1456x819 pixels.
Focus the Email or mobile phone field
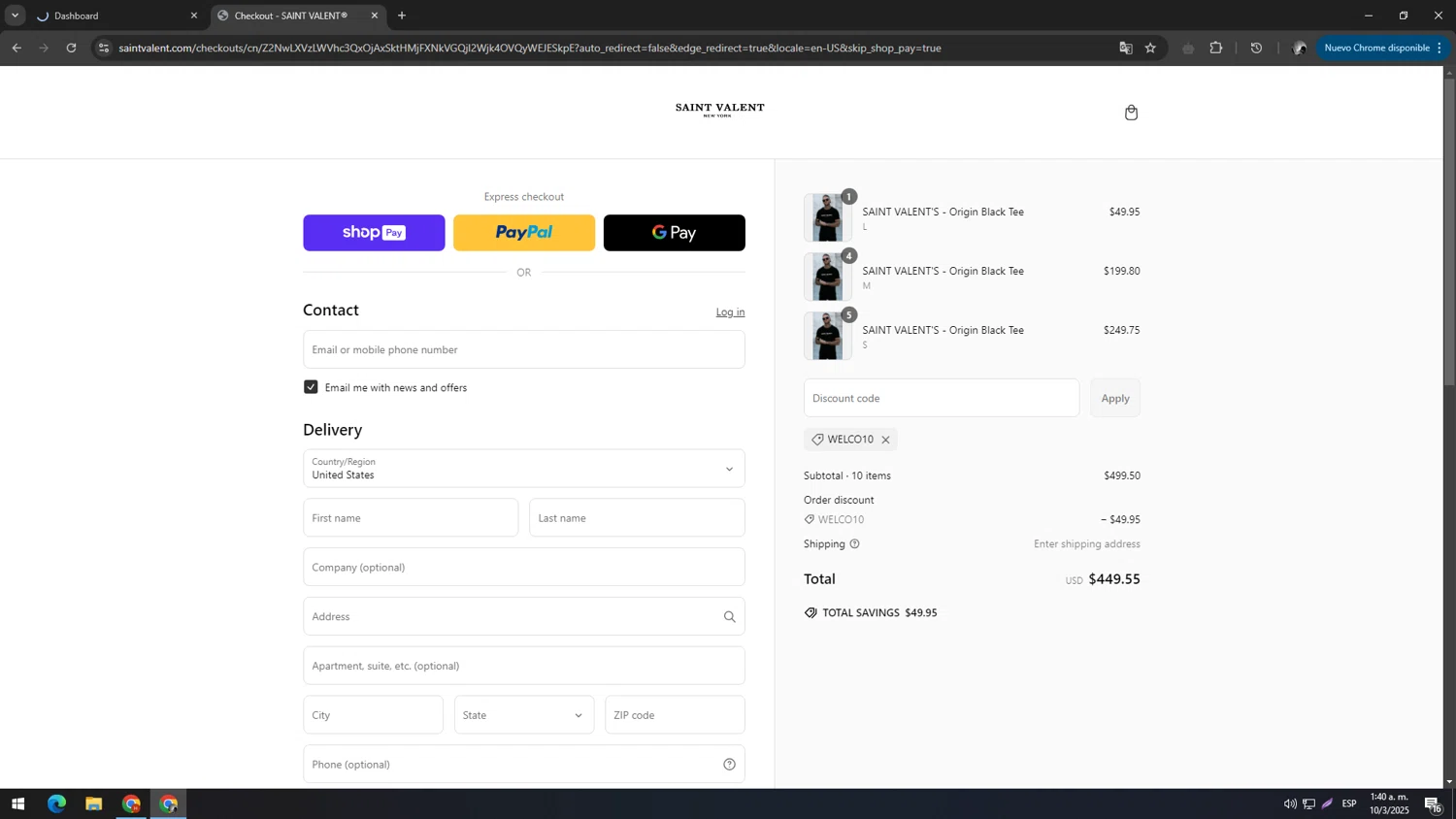coord(524,349)
